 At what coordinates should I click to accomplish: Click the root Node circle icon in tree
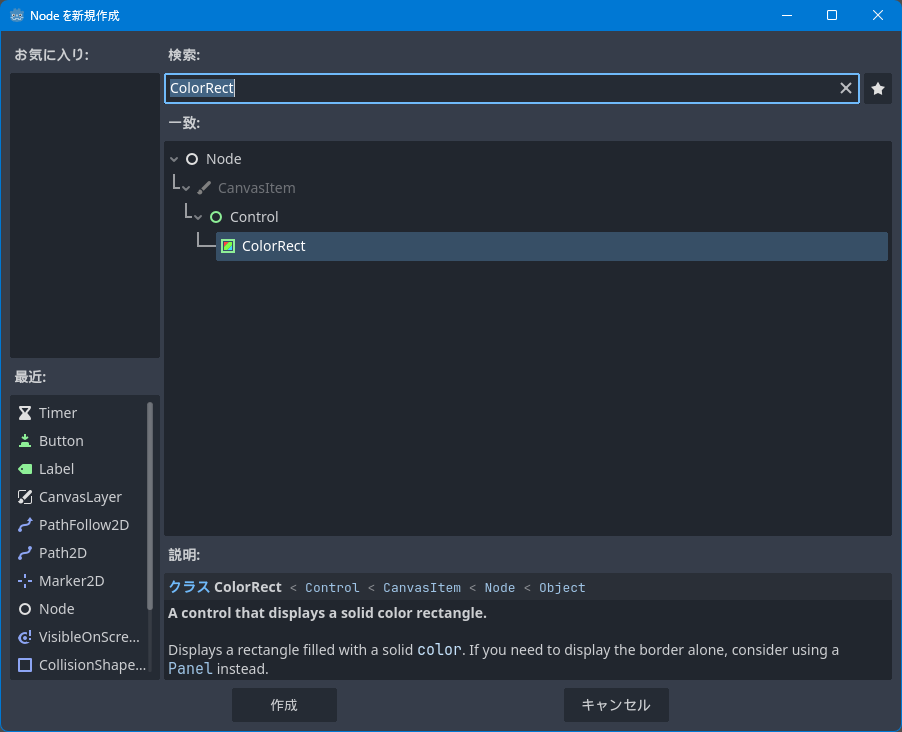click(x=192, y=159)
